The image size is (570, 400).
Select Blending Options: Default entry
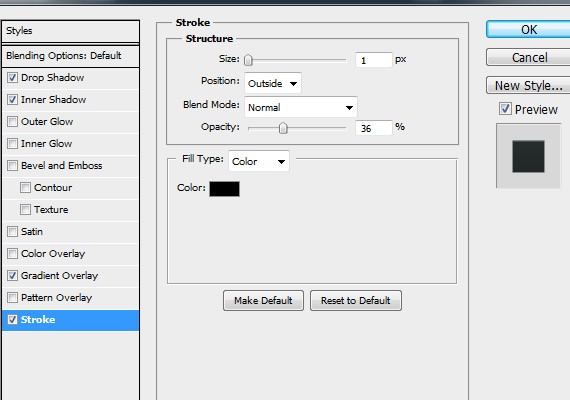(x=71, y=56)
